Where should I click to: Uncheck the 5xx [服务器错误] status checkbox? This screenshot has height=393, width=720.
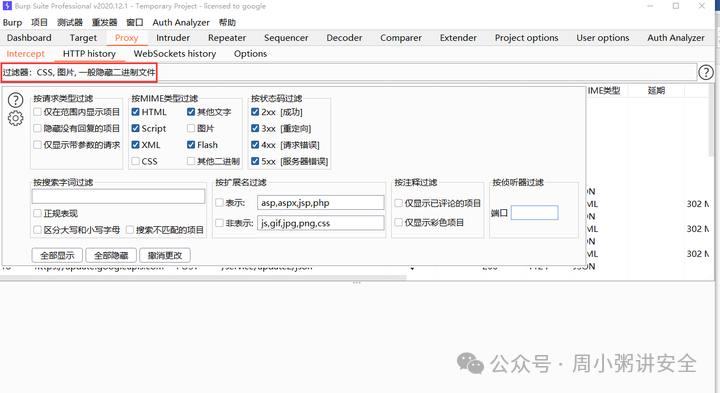tap(255, 161)
